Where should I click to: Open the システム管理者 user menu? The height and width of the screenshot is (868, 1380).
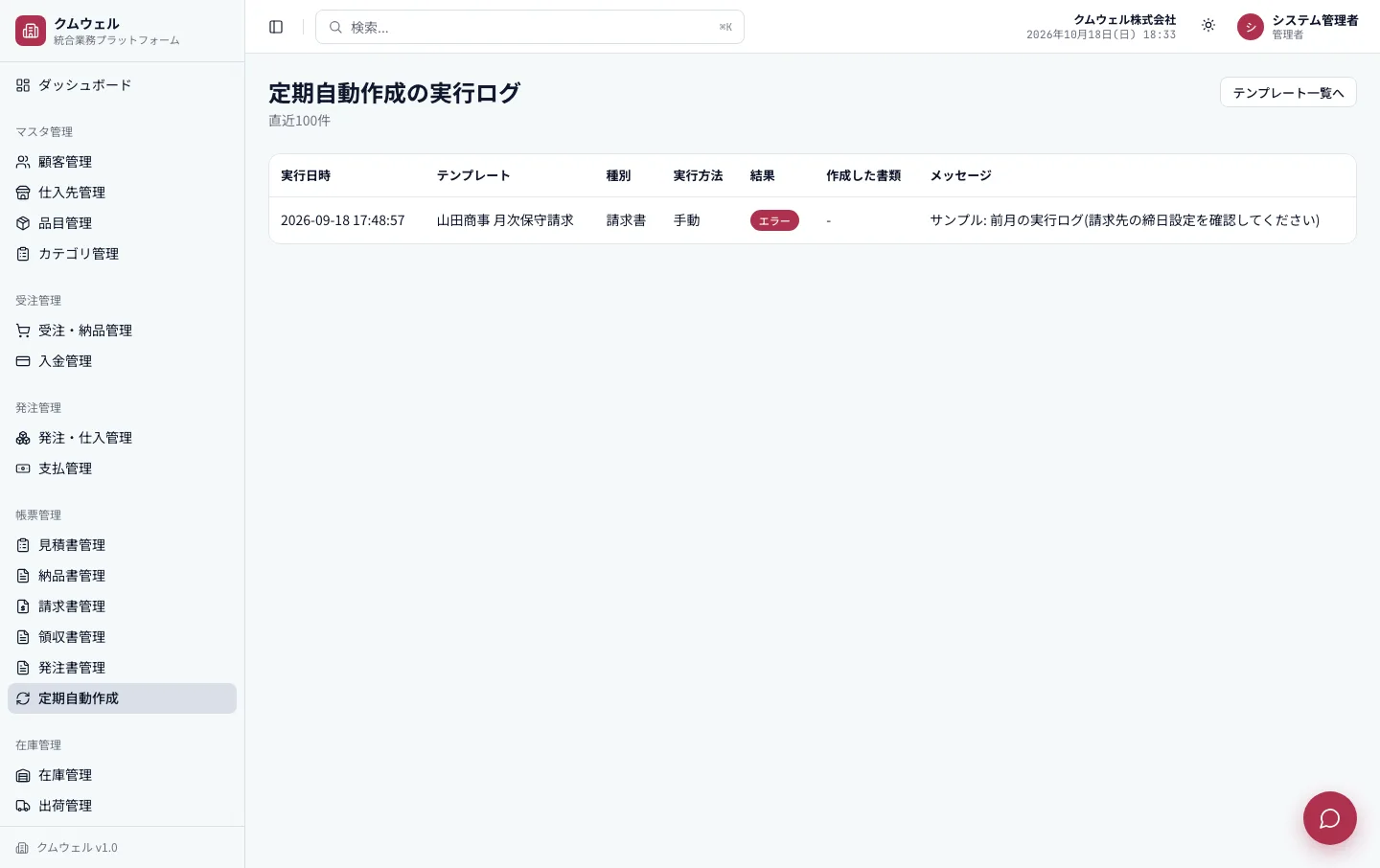(x=1298, y=27)
